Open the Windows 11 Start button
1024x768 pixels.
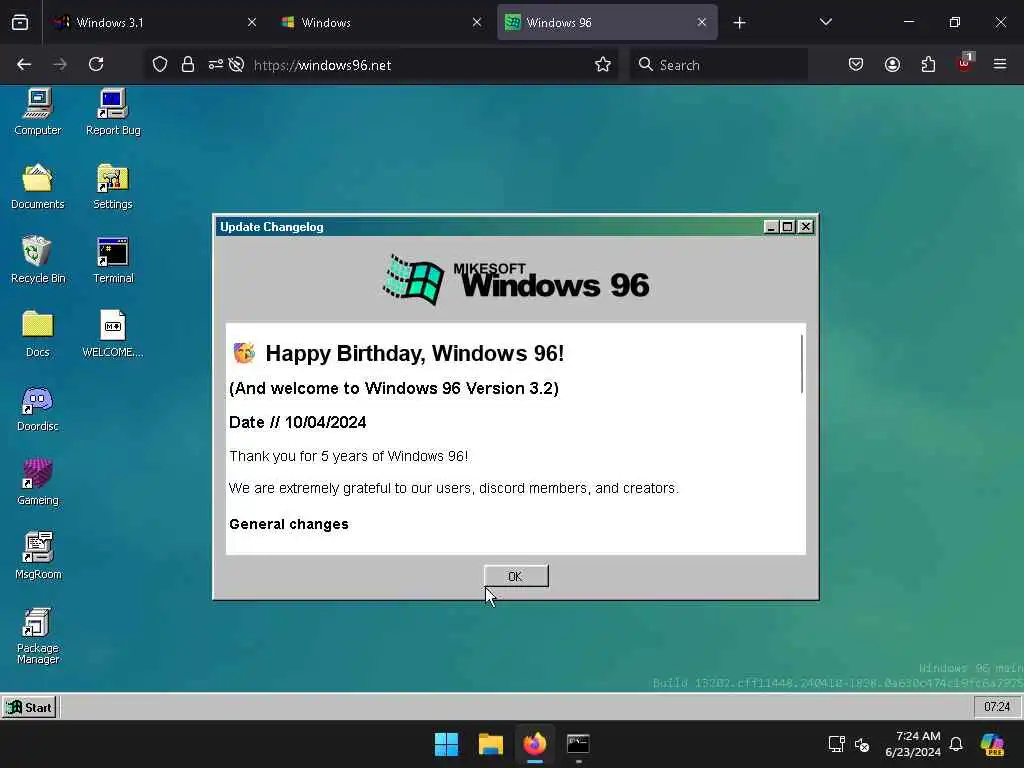point(447,744)
